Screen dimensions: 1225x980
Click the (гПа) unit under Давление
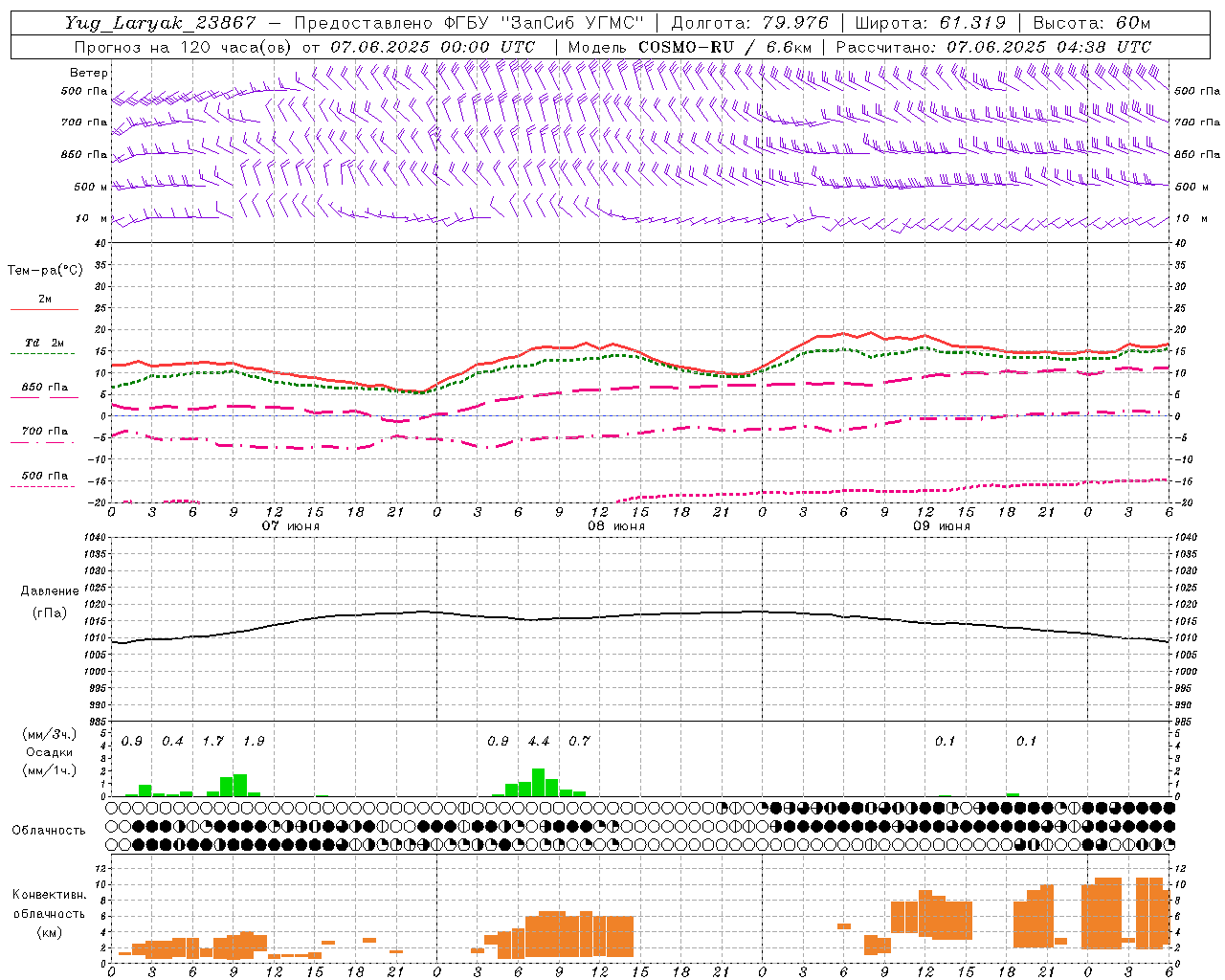[49, 612]
